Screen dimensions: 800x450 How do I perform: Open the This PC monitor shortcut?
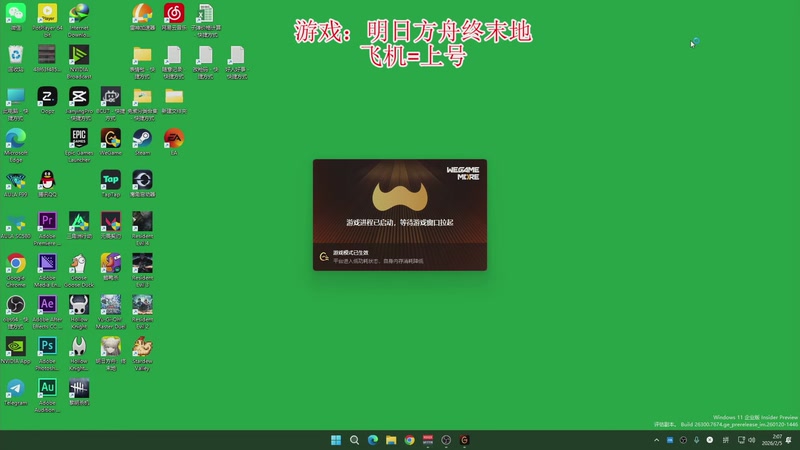pyautogui.click(x=16, y=104)
